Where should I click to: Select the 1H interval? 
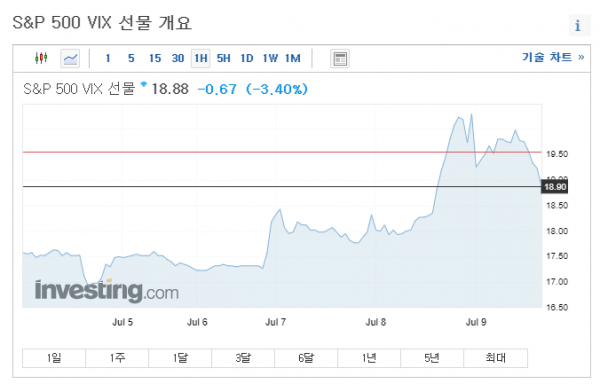tap(201, 59)
